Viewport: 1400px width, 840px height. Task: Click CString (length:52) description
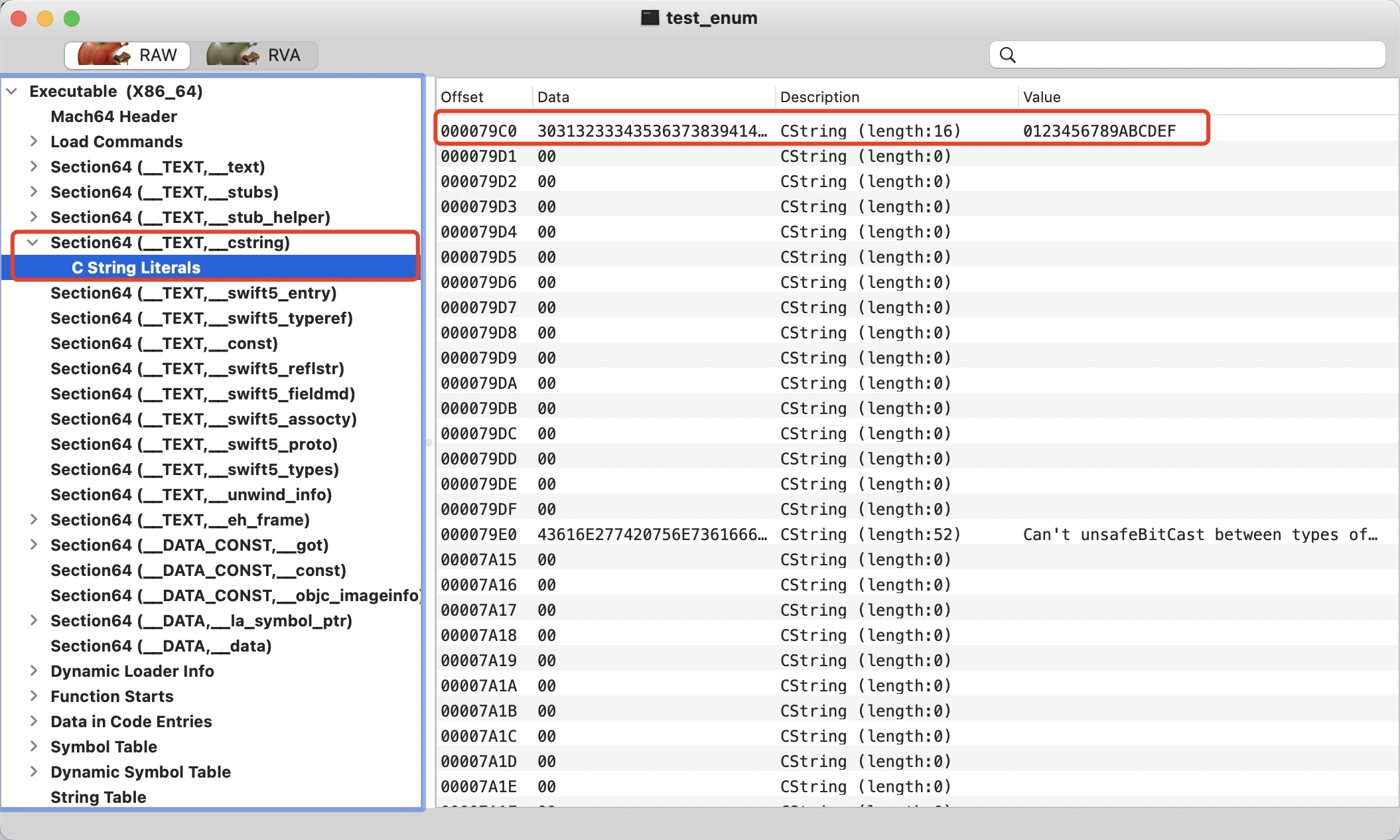[x=871, y=535]
